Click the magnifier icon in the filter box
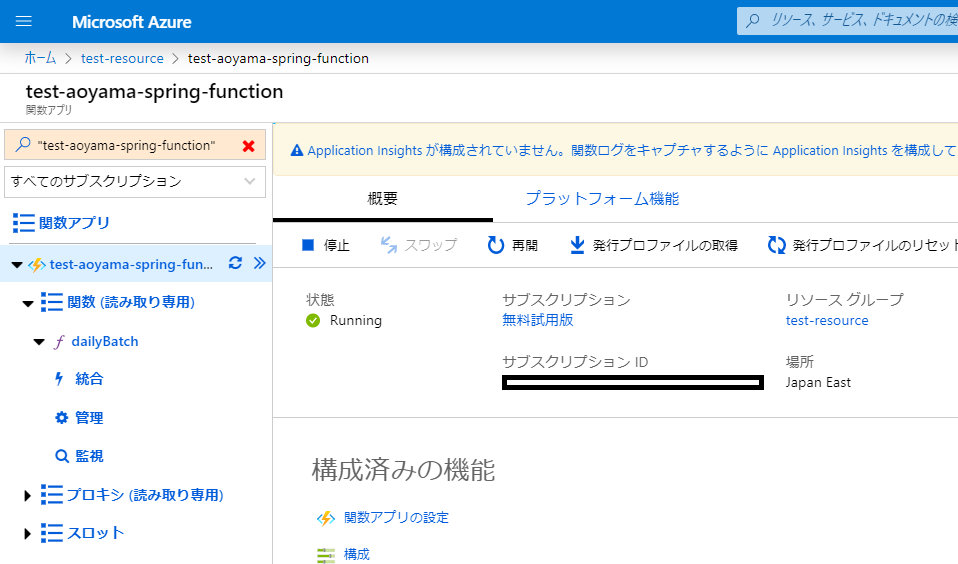The image size is (958, 564). click(23, 145)
